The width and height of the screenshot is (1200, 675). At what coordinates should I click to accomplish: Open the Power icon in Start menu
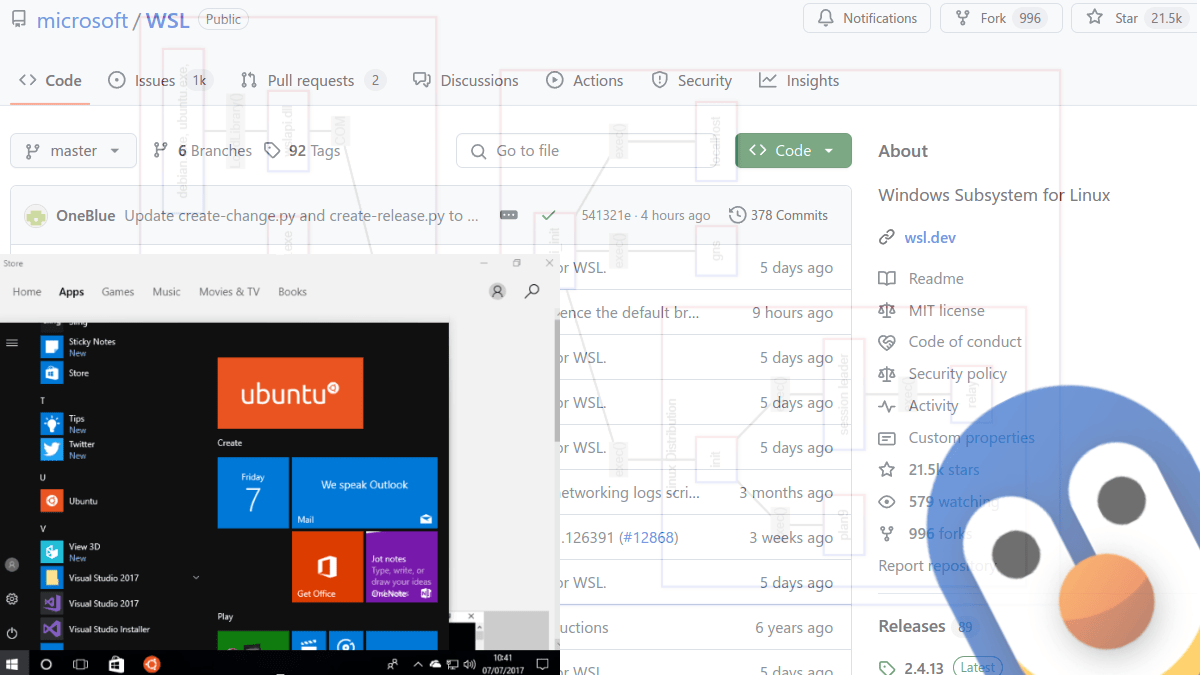pos(12,633)
